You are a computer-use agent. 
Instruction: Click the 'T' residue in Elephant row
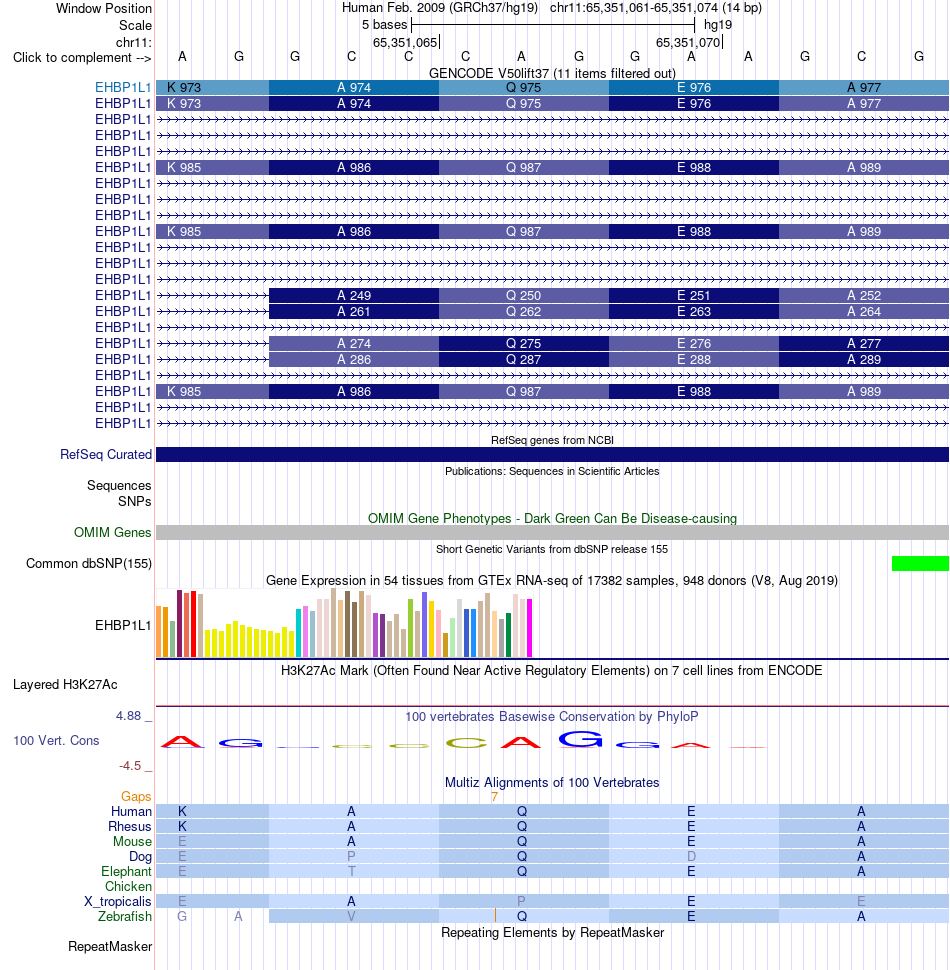coord(351,871)
